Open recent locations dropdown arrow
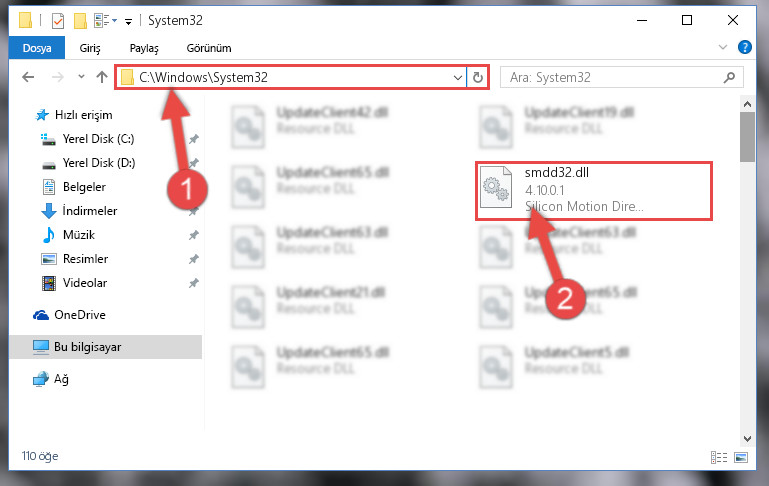The height and width of the screenshot is (486, 769). pos(81,77)
